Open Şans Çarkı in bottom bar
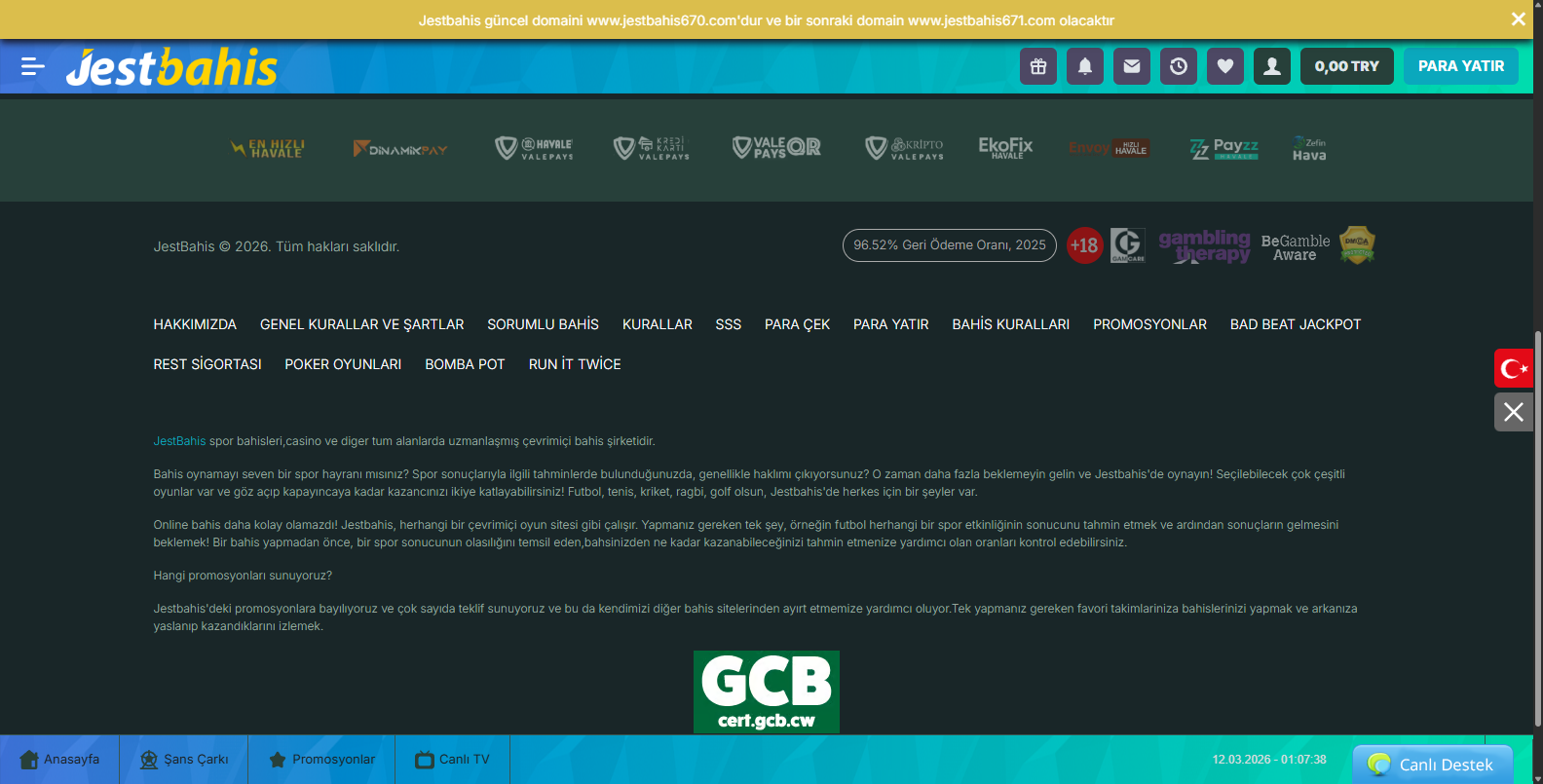 click(184, 760)
